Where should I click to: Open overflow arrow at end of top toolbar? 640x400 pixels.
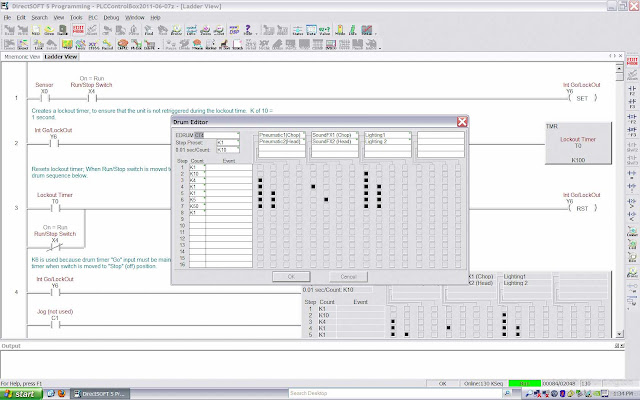tap(375, 33)
